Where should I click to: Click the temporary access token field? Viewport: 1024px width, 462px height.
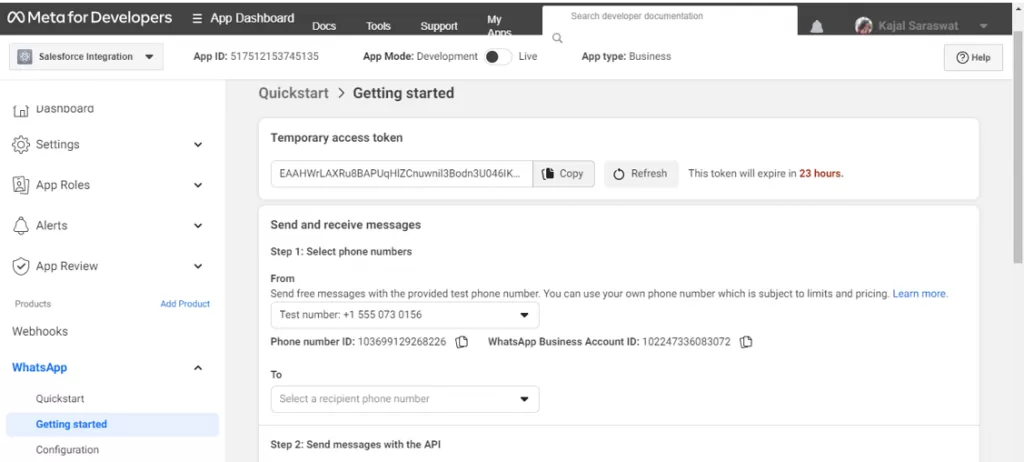[x=402, y=174]
